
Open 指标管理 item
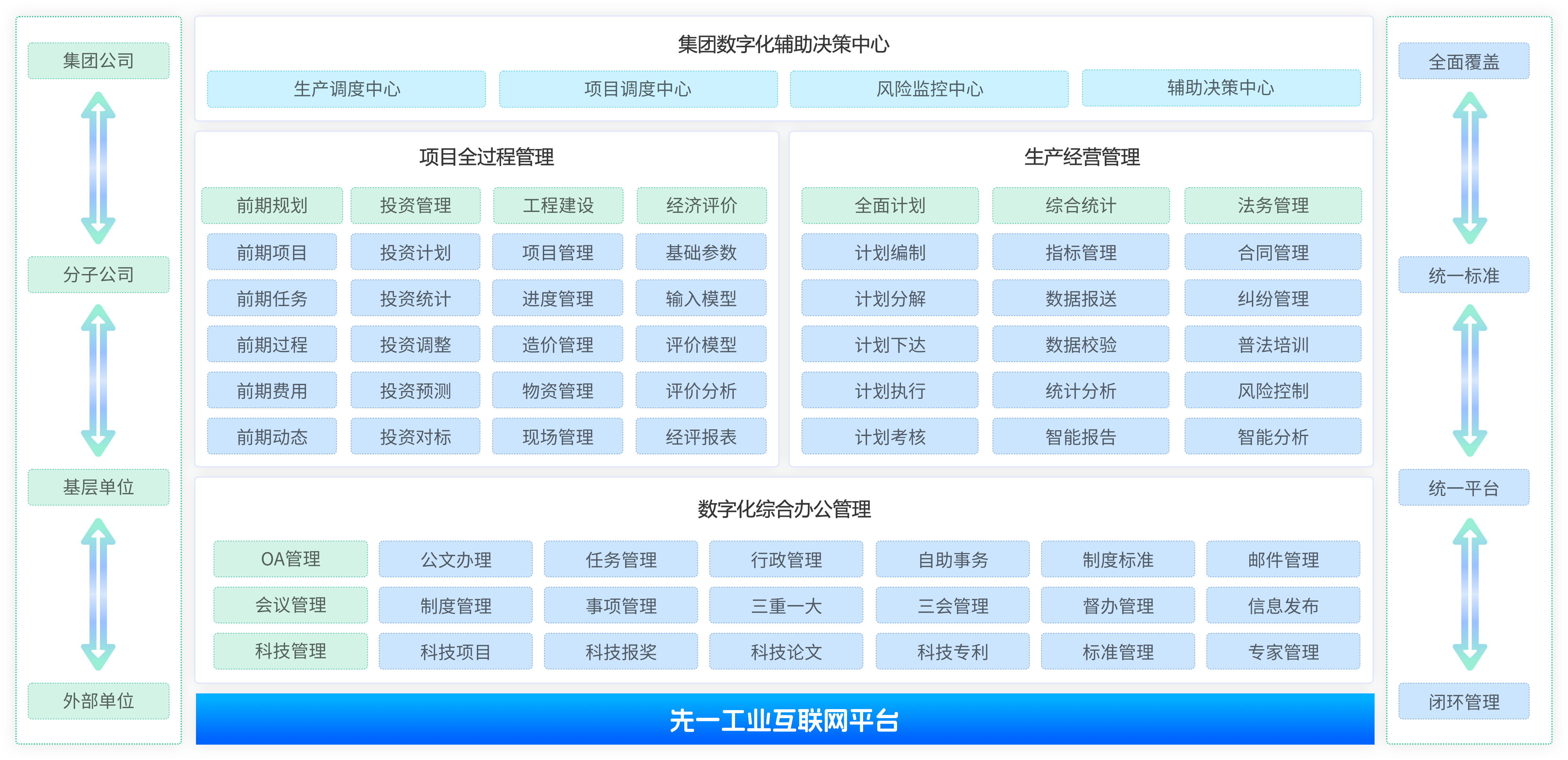click(x=1081, y=252)
